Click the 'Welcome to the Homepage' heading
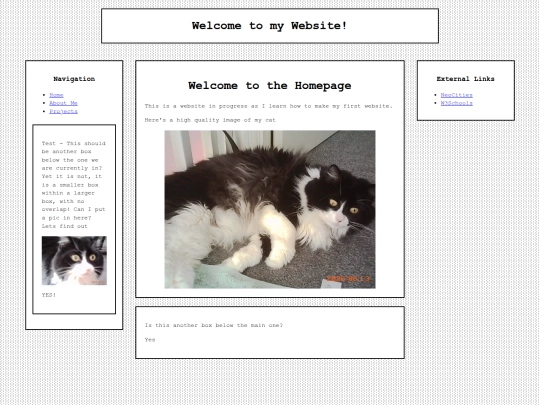Viewport: 540px width, 405px height. 270,86
